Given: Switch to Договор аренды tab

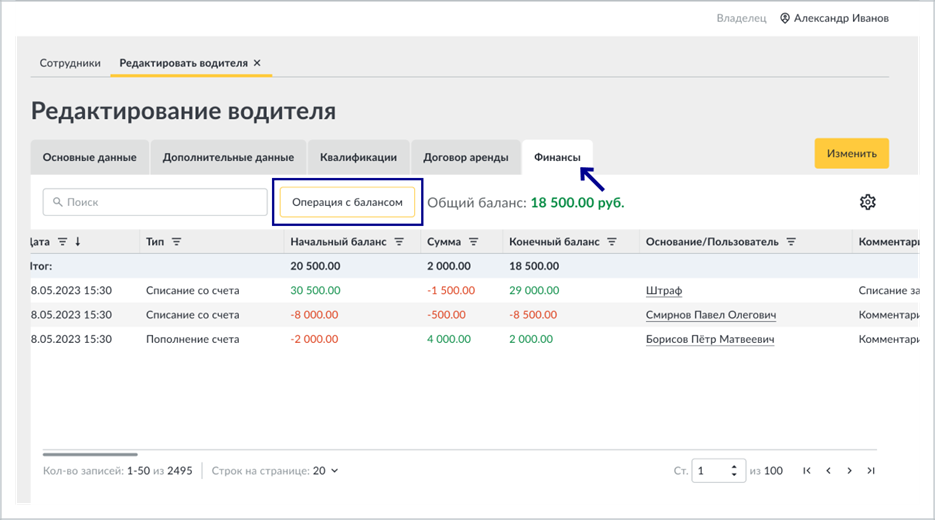Looking at the screenshot, I should pos(466,157).
